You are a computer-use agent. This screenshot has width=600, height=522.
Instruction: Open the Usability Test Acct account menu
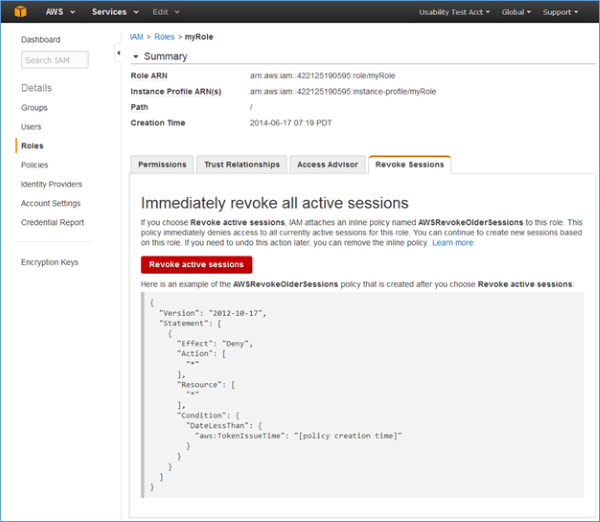454,12
